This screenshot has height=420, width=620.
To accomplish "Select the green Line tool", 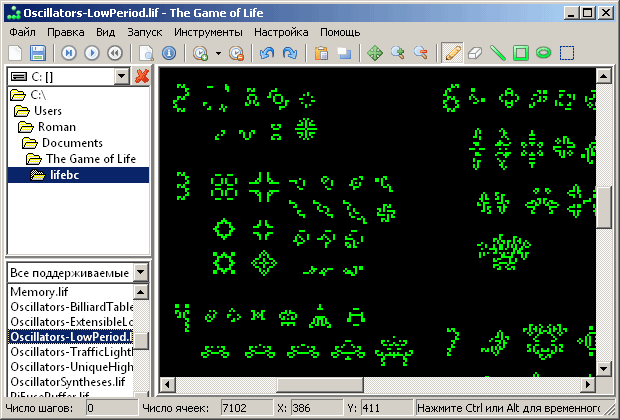I will point(498,53).
